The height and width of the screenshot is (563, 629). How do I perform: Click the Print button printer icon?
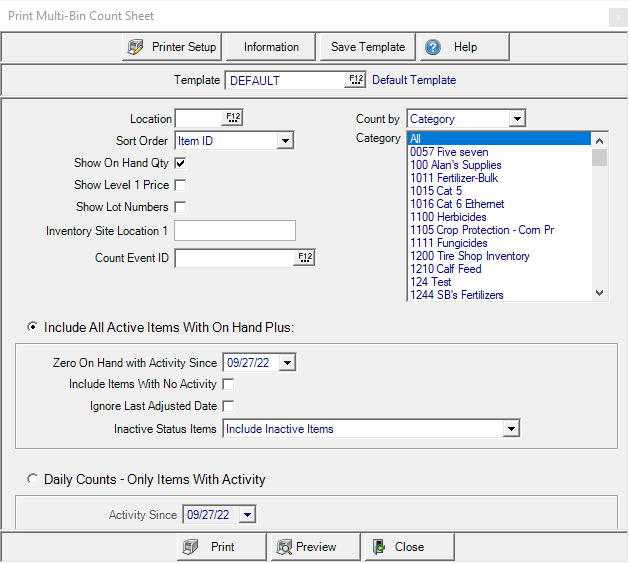tap(190, 547)
